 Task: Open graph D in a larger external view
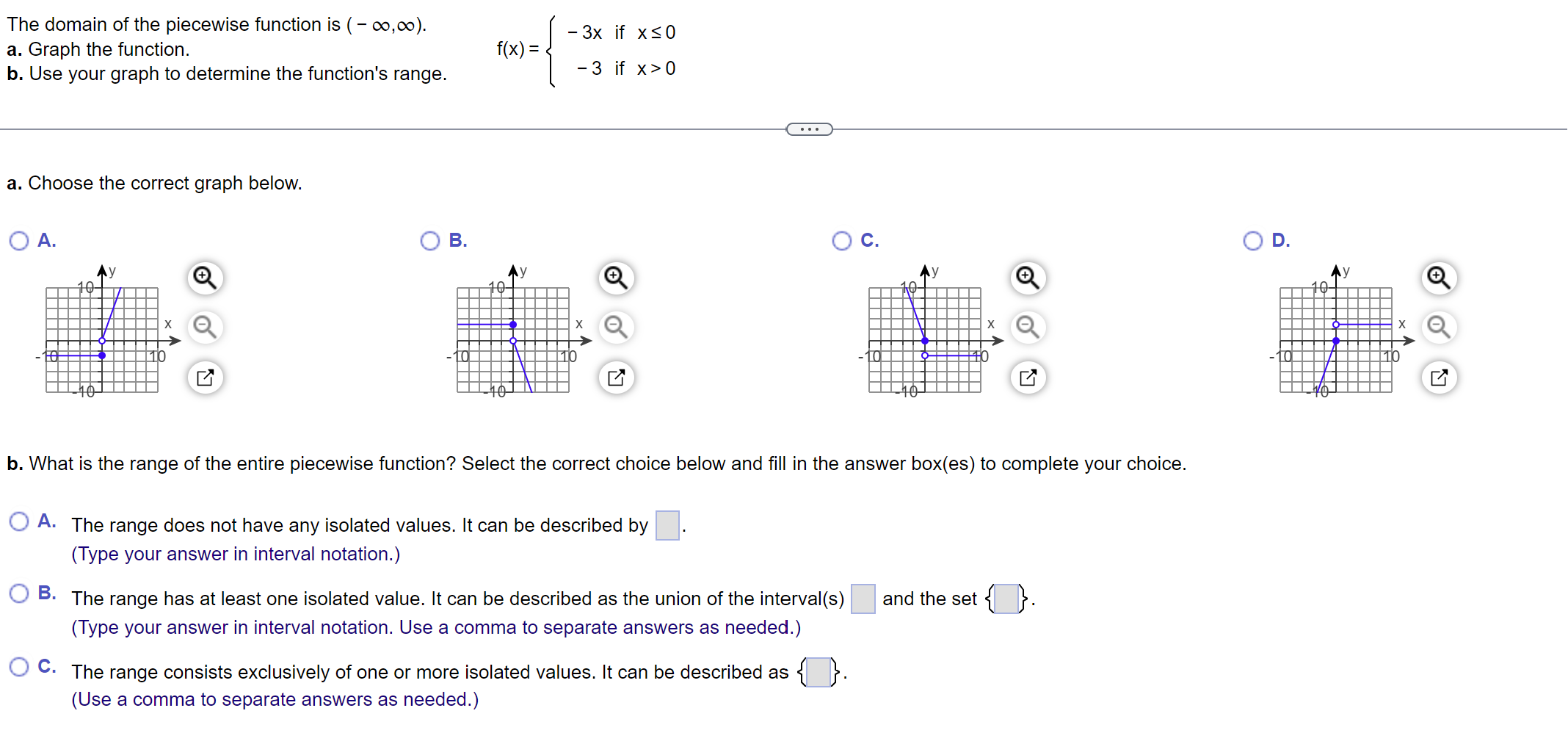point(1440,377)
